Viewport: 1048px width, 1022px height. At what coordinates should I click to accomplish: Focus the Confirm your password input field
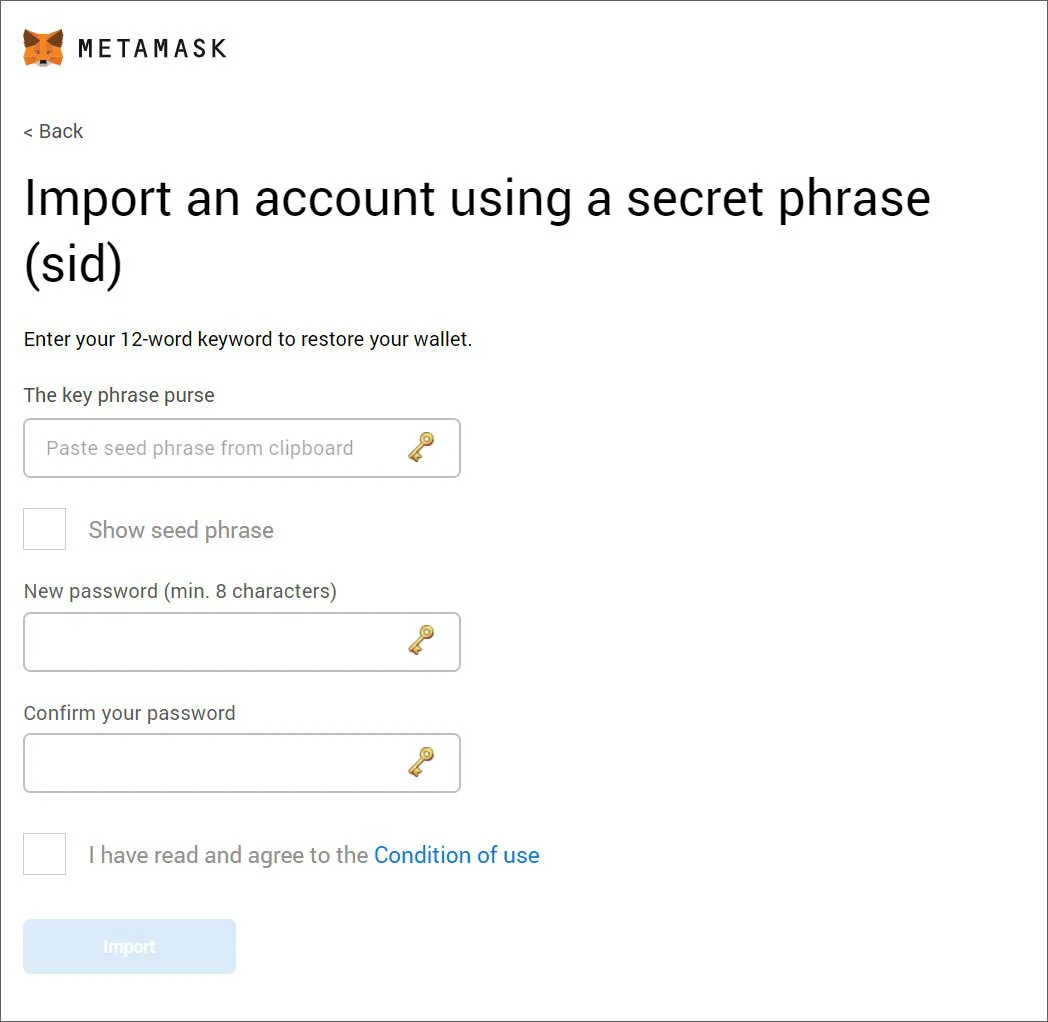[x=242, y=763]
